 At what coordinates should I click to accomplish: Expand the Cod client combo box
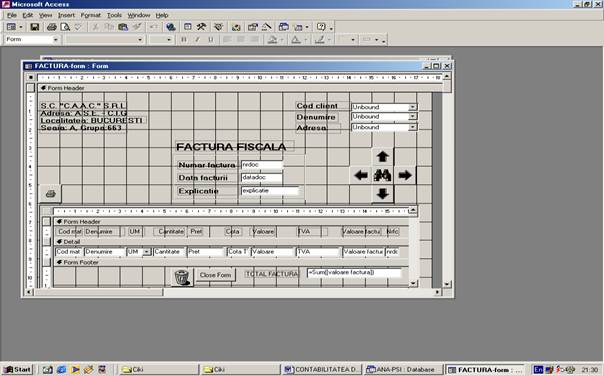413,107
